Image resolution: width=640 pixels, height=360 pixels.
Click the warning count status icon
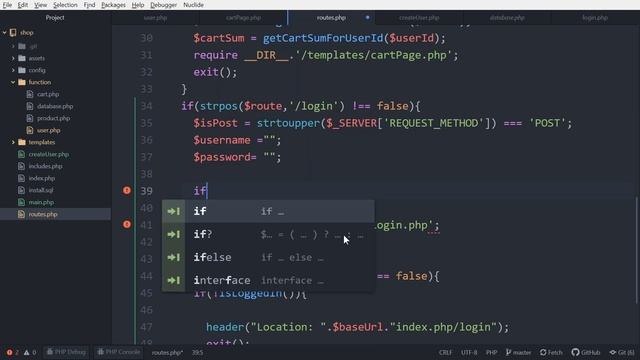(27, 352)
